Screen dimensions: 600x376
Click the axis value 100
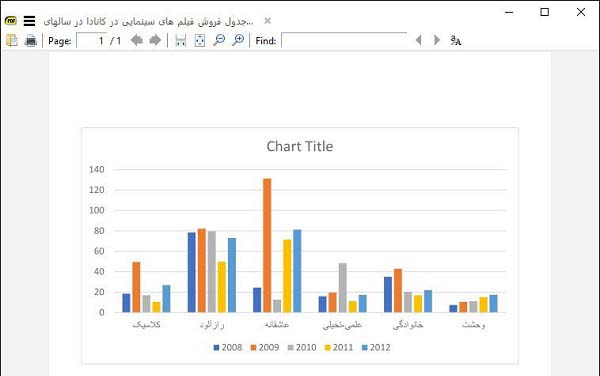tap(96, 210)
